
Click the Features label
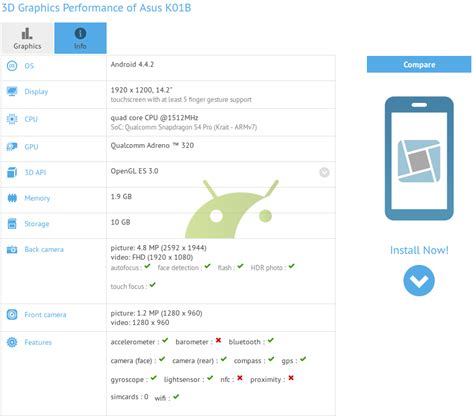[38, 342]
